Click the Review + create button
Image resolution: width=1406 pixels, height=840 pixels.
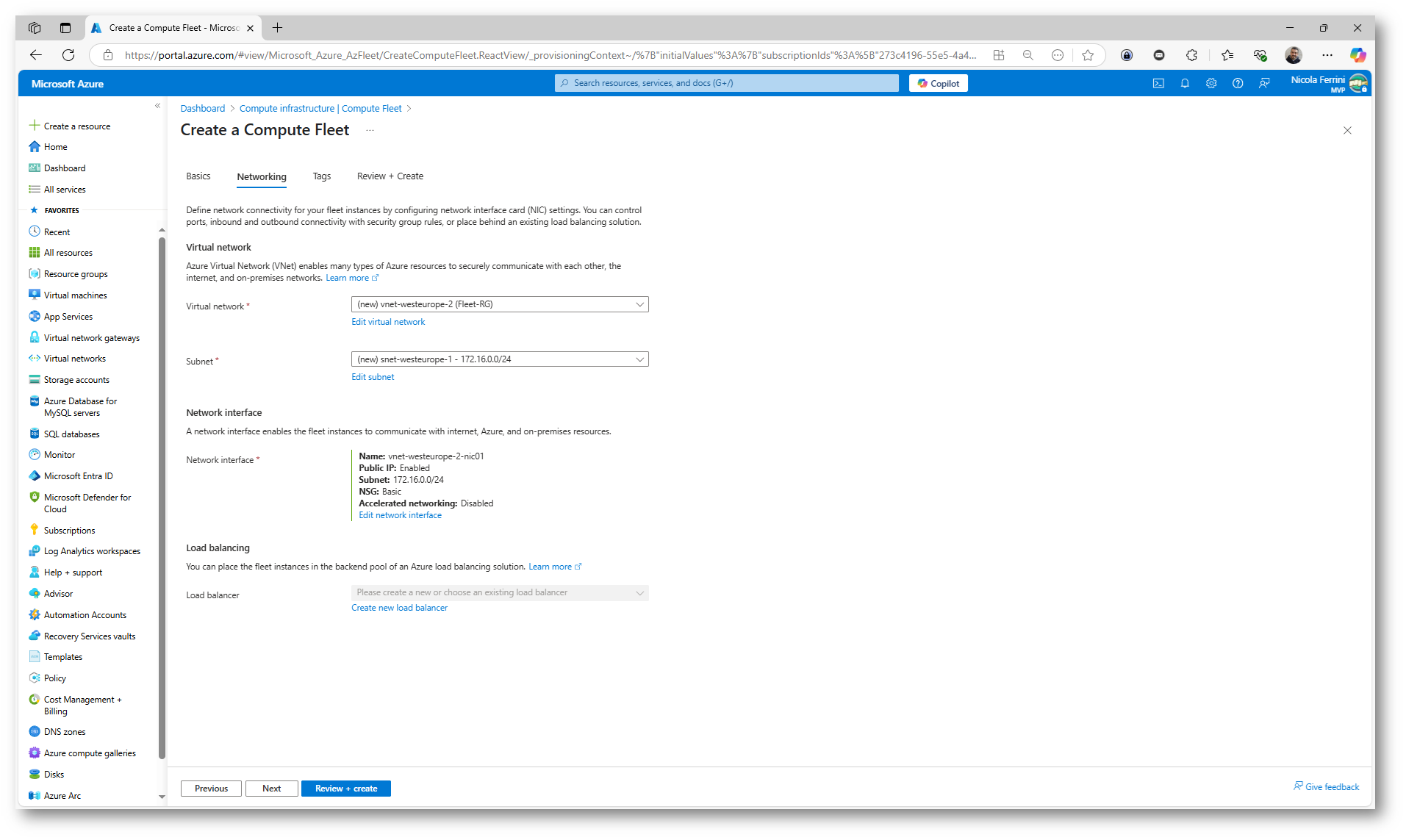346,789
